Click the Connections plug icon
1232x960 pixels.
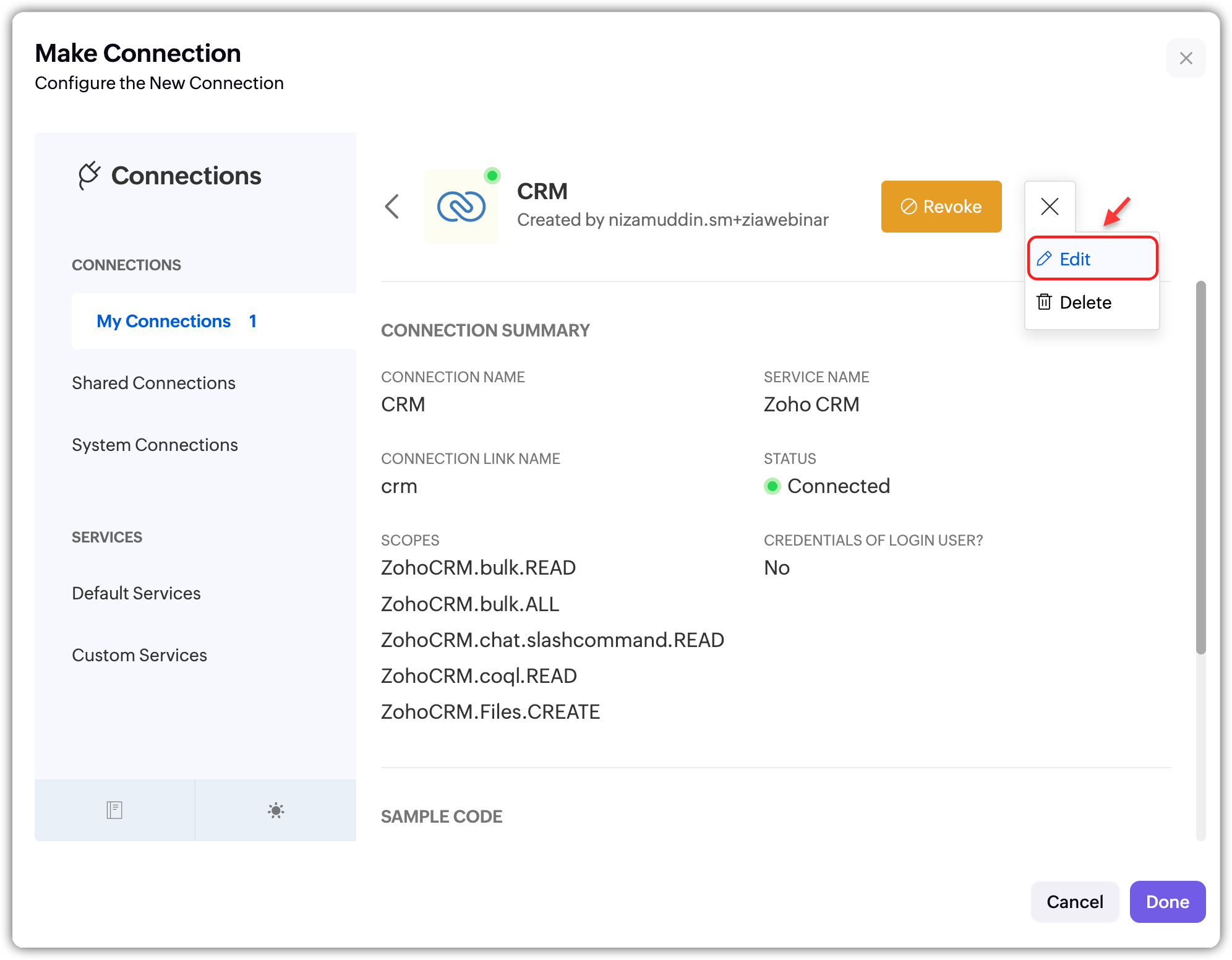(89, 176)
